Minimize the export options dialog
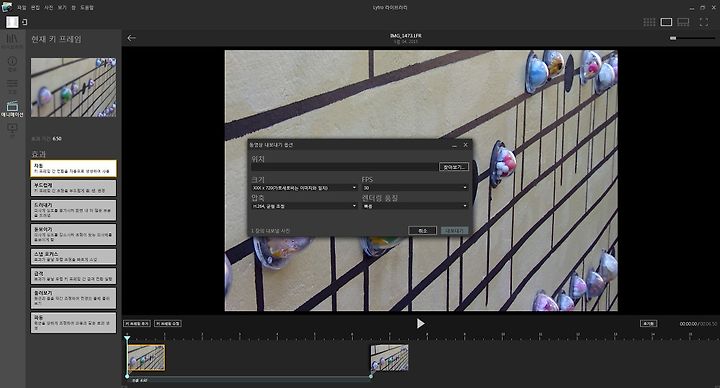 [454, 145]
